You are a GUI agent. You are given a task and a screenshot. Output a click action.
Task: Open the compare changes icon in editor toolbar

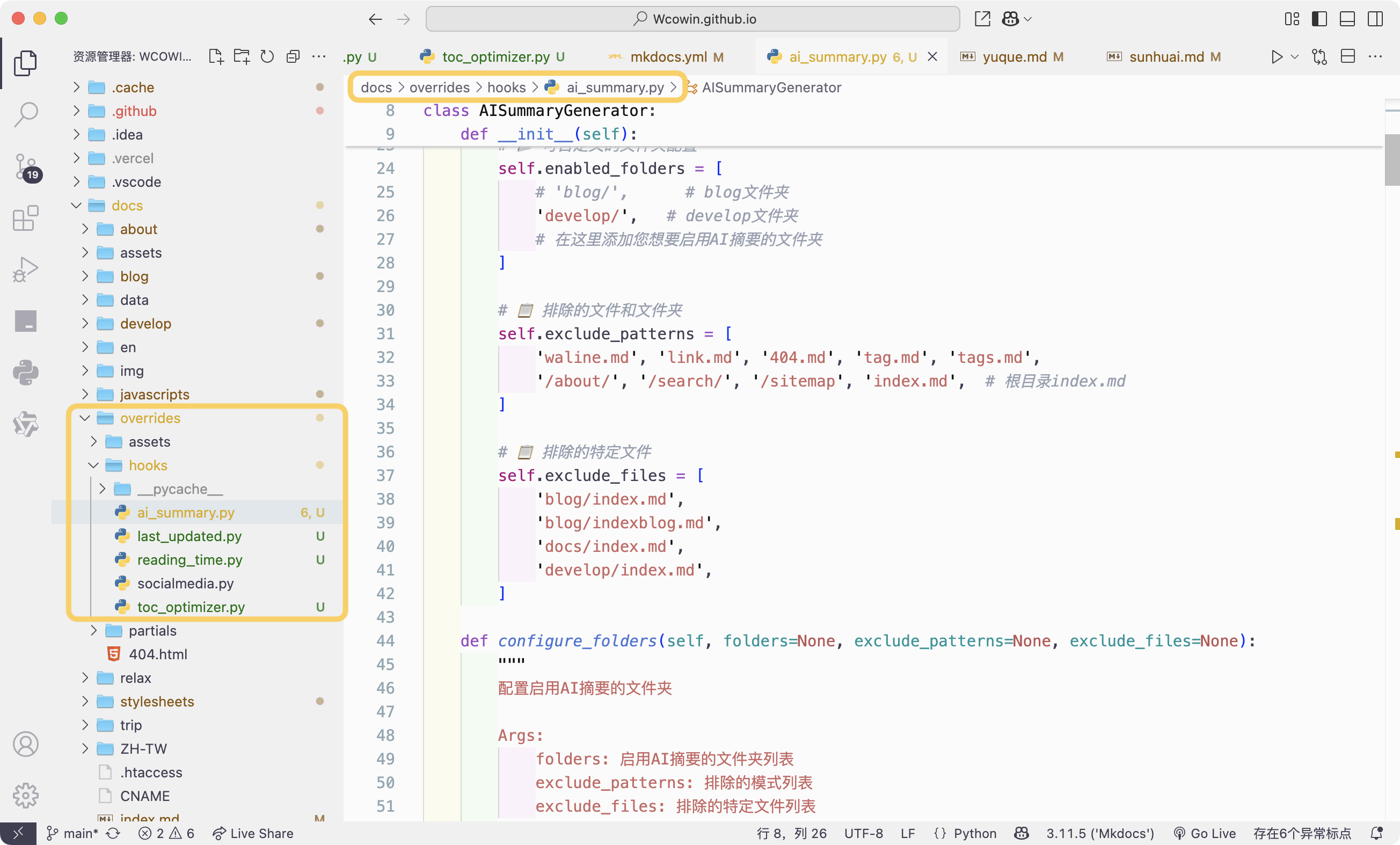pos(1319,56)
